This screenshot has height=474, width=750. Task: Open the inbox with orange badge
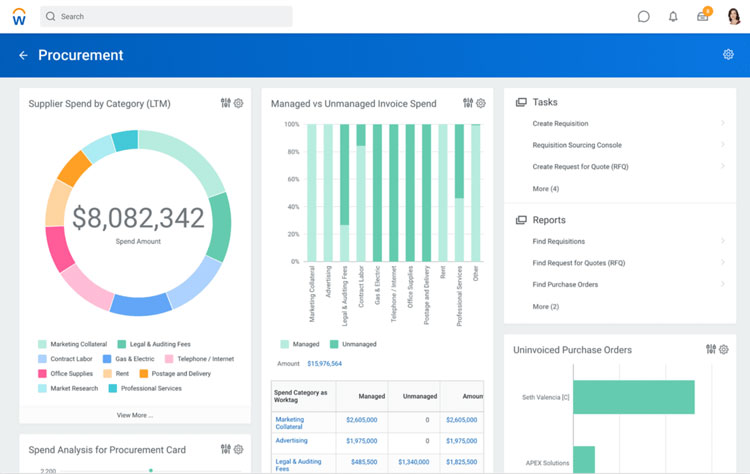pos(703,16)
